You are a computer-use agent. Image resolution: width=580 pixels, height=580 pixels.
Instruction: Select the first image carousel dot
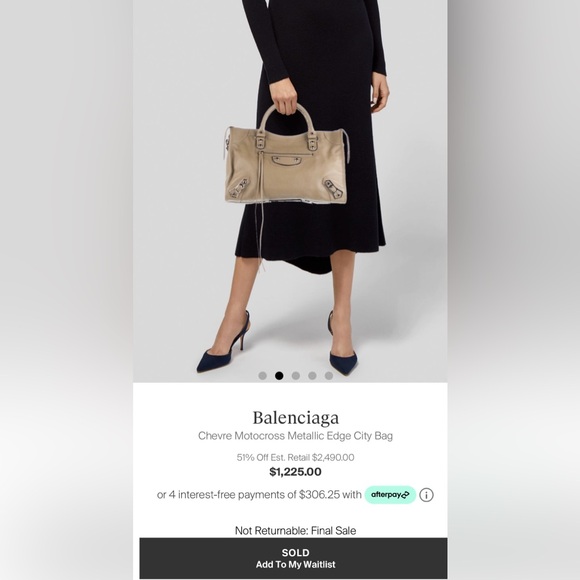coord(263,376)
